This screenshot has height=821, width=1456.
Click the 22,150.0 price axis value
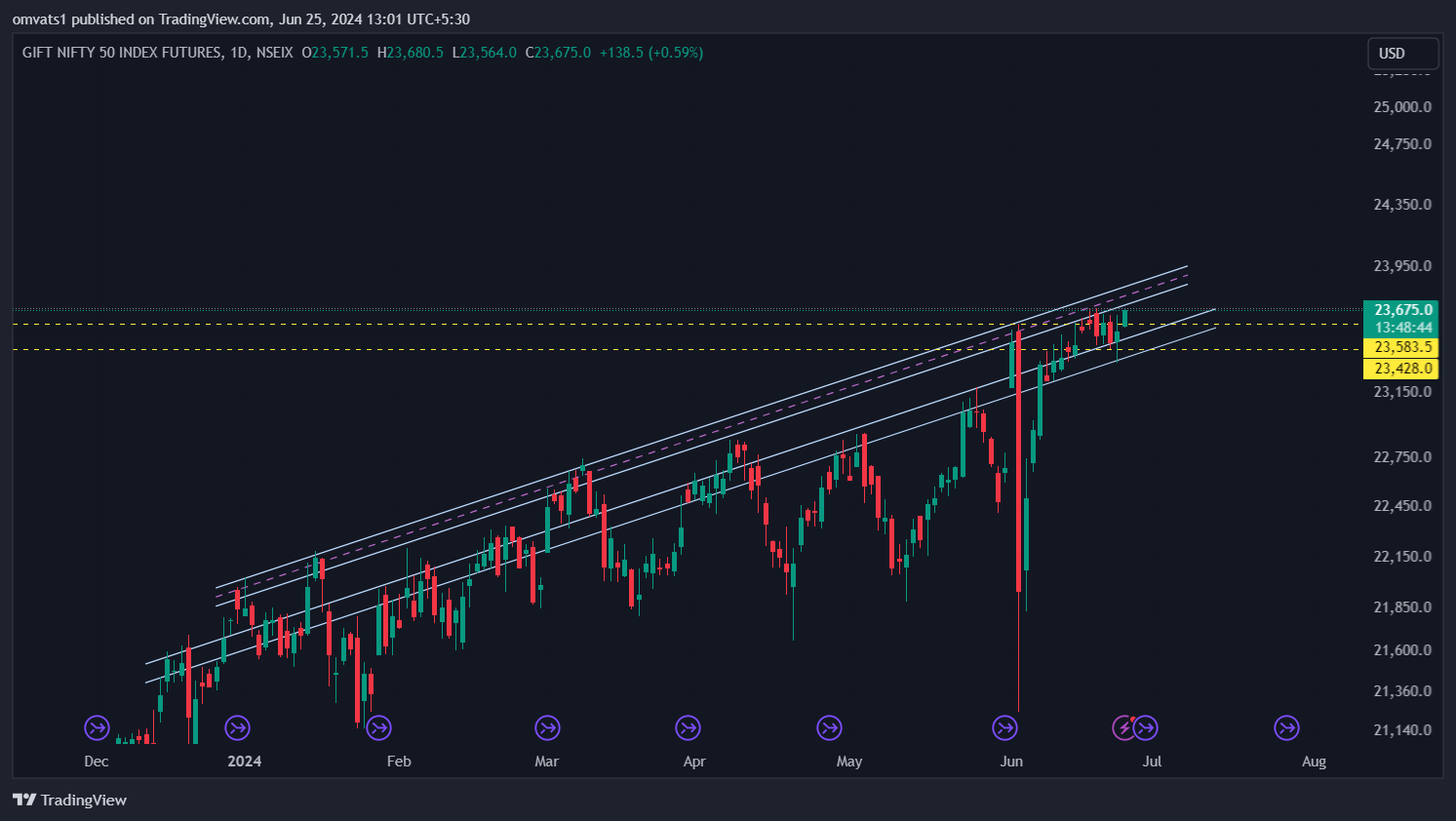[x=1402, y=557]
